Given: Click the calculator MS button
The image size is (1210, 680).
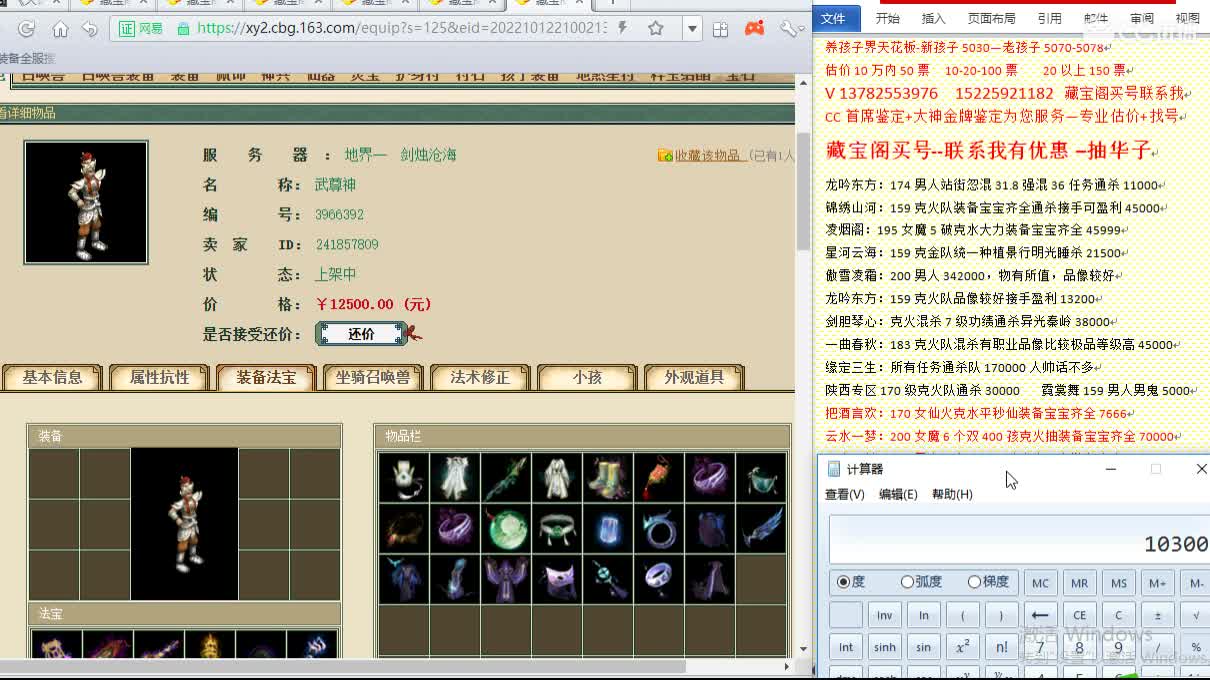Looking at the screenshot, I should click(x=1118, y=583).
